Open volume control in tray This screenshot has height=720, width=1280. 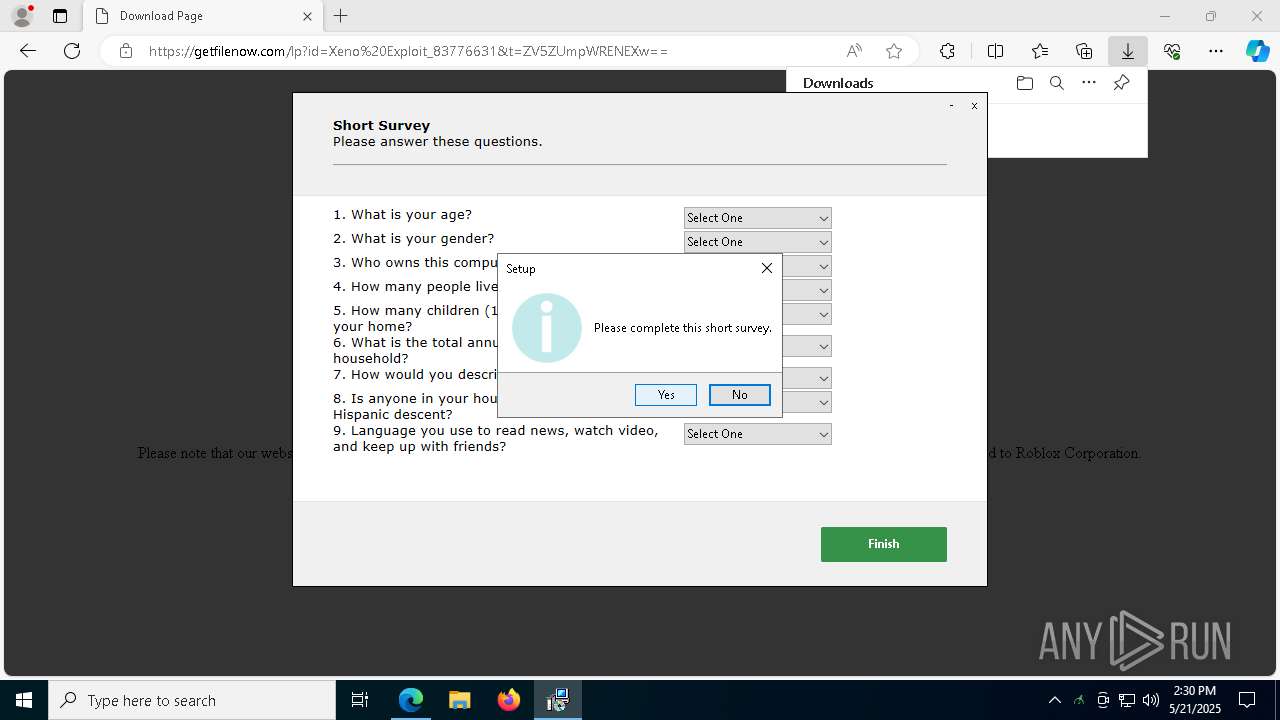tap(1151, 700)
